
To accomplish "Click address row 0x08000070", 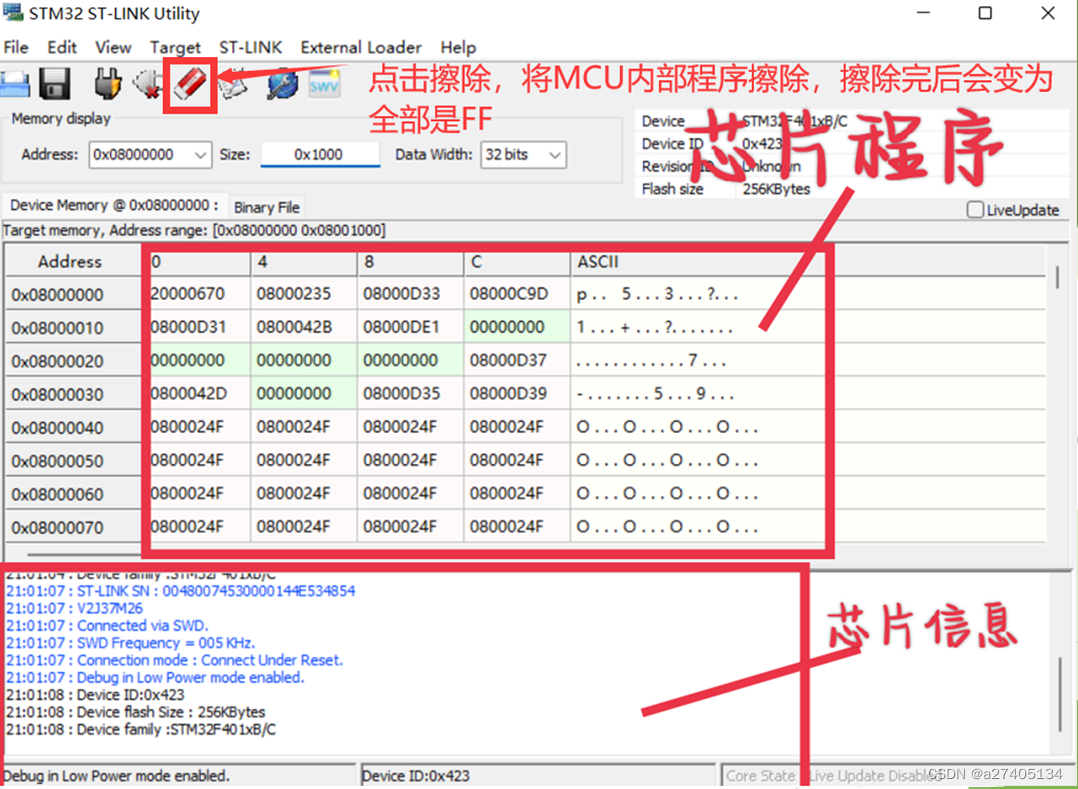I will (x=73, y=527).
